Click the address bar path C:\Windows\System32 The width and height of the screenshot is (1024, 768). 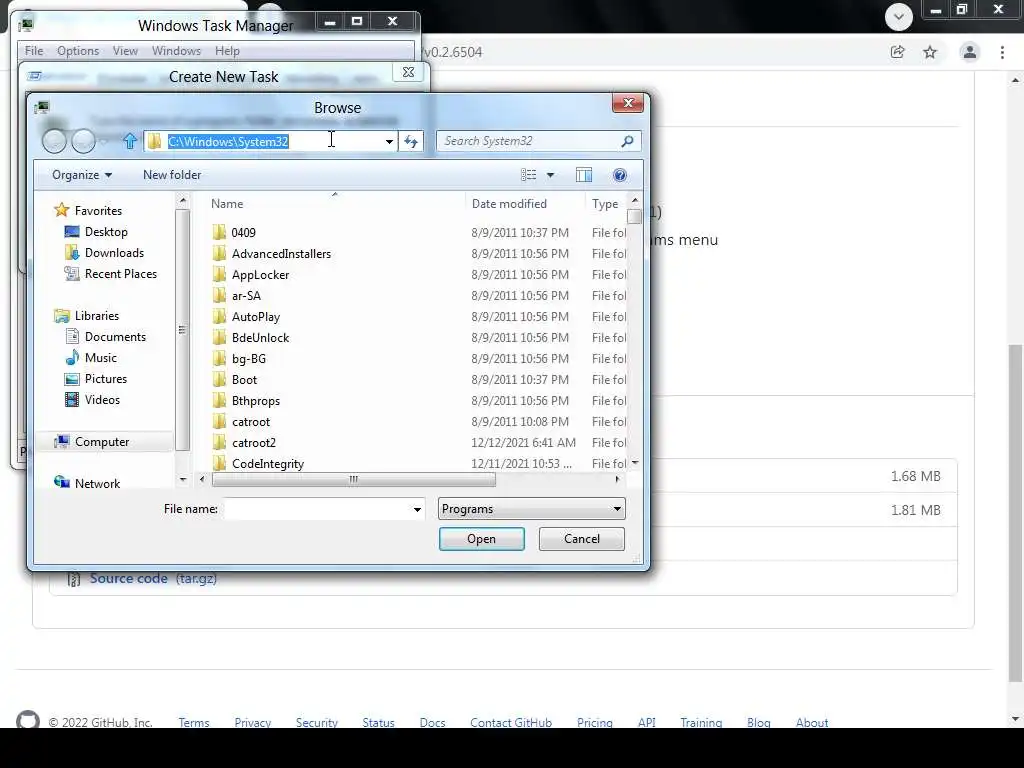[x=228, y=141]
